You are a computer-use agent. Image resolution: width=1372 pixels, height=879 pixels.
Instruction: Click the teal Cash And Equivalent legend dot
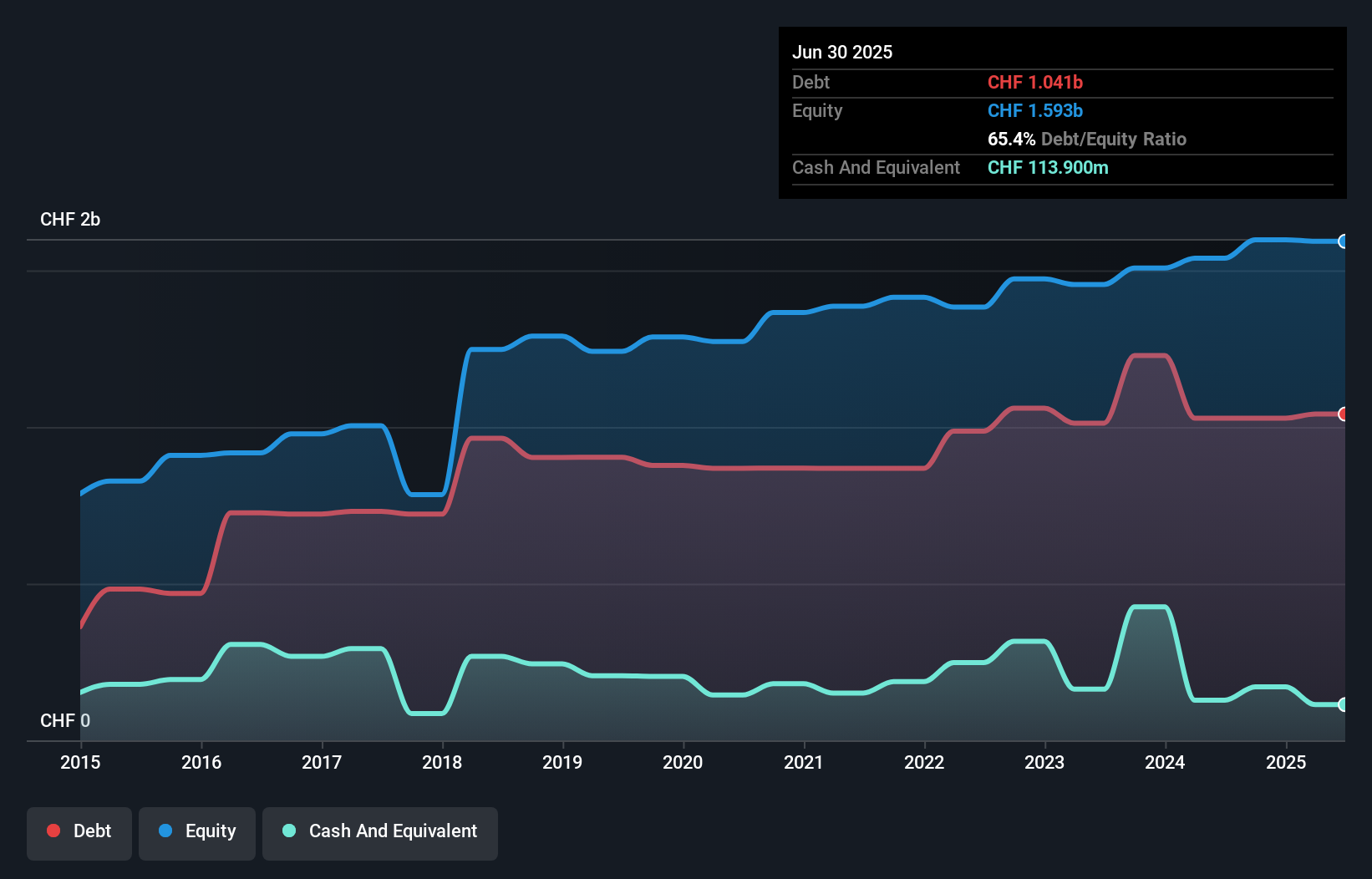pos(287,831)
